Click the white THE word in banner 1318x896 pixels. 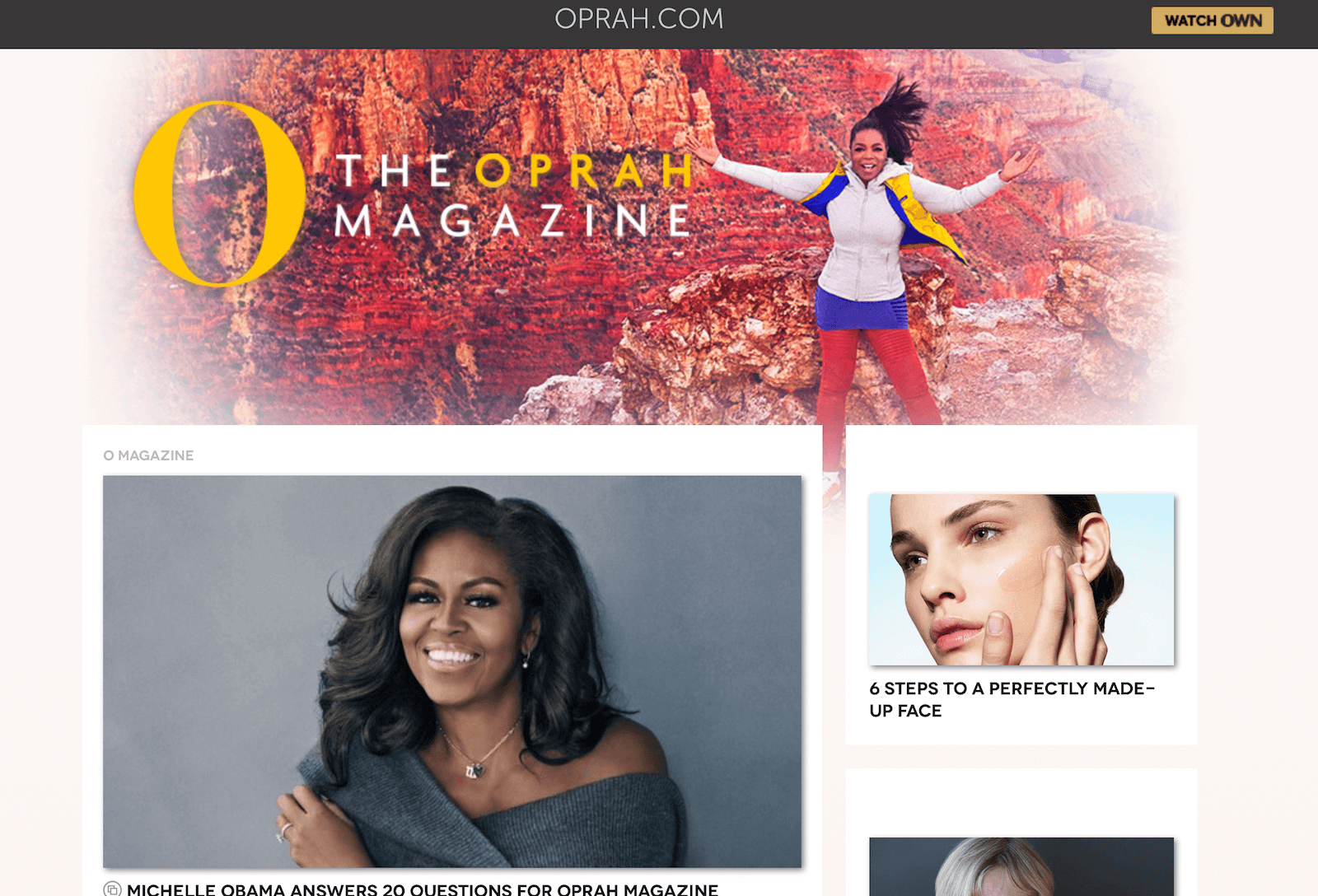pos(395,171)
